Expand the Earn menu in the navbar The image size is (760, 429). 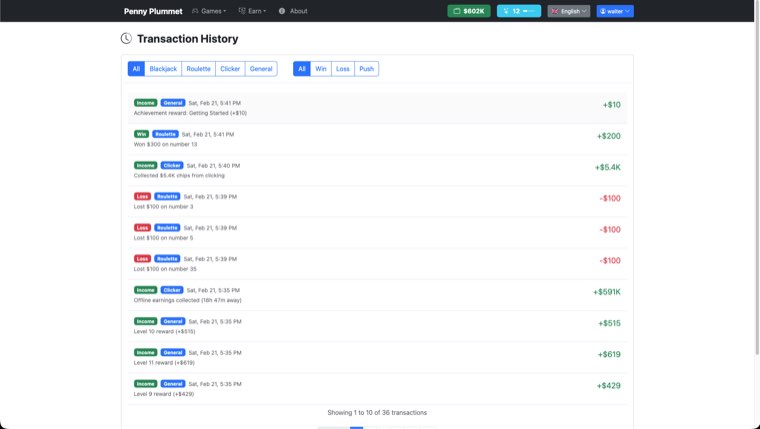click(252, 11)
